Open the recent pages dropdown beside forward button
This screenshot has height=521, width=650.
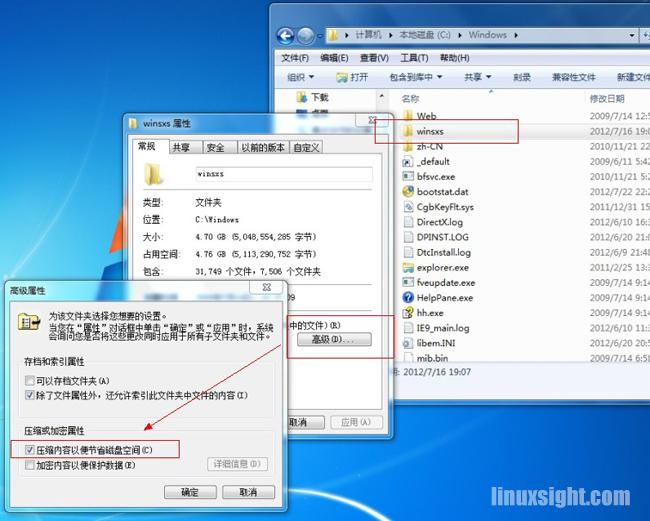point(320,36)
